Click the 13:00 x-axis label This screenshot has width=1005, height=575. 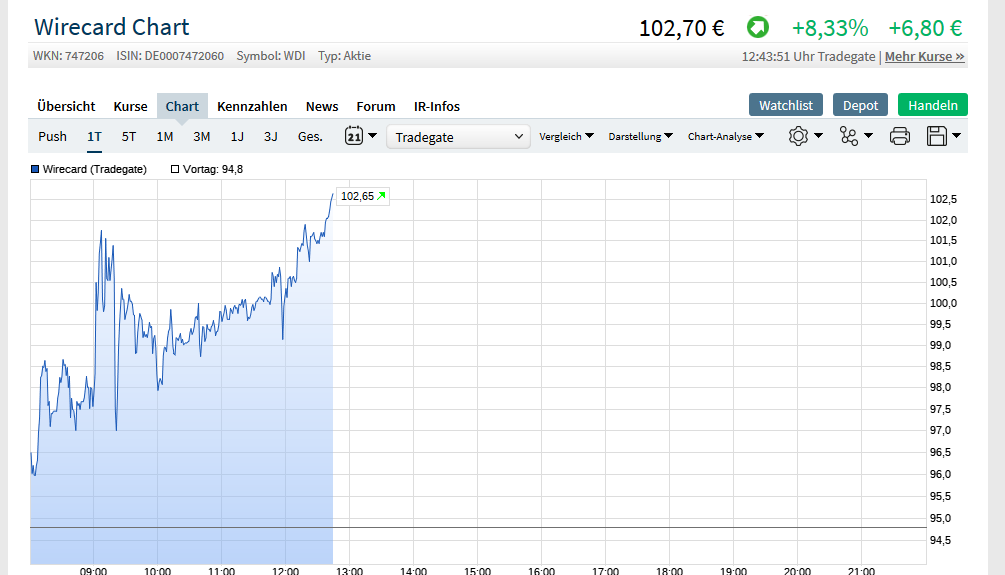349,571
